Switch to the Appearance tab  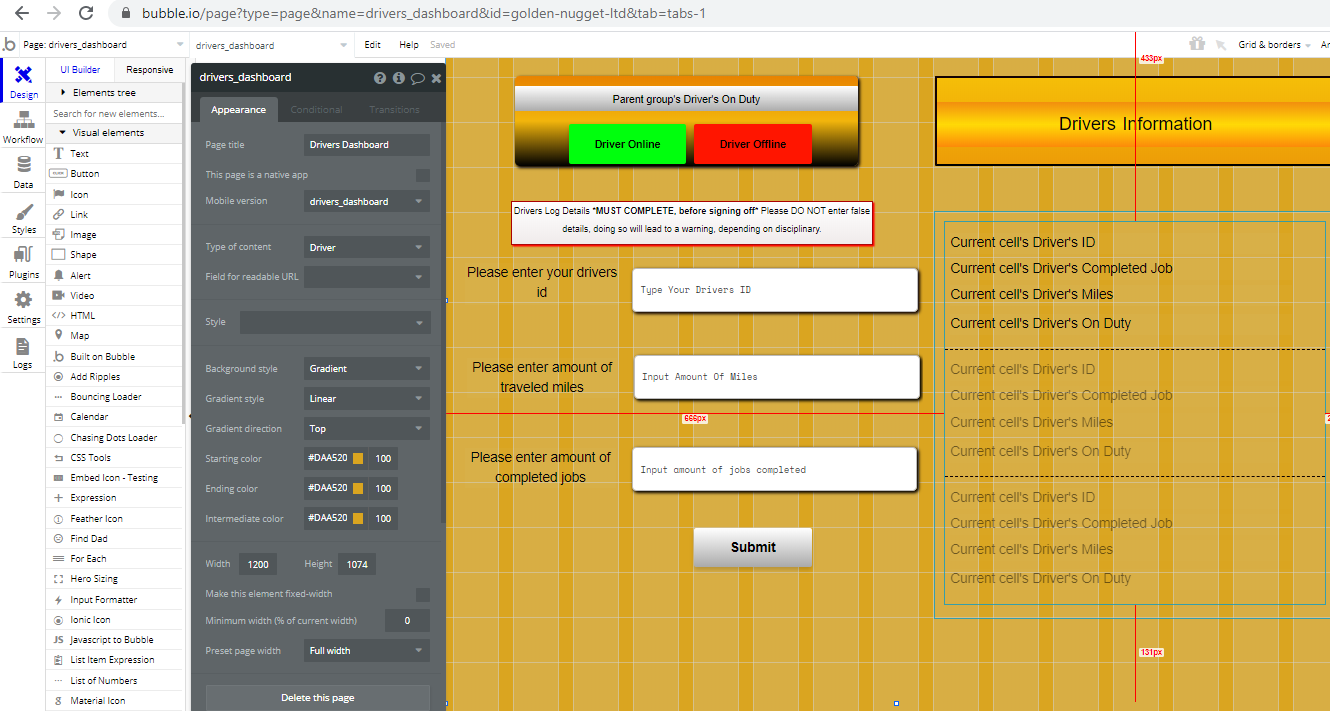pos(238,109)
